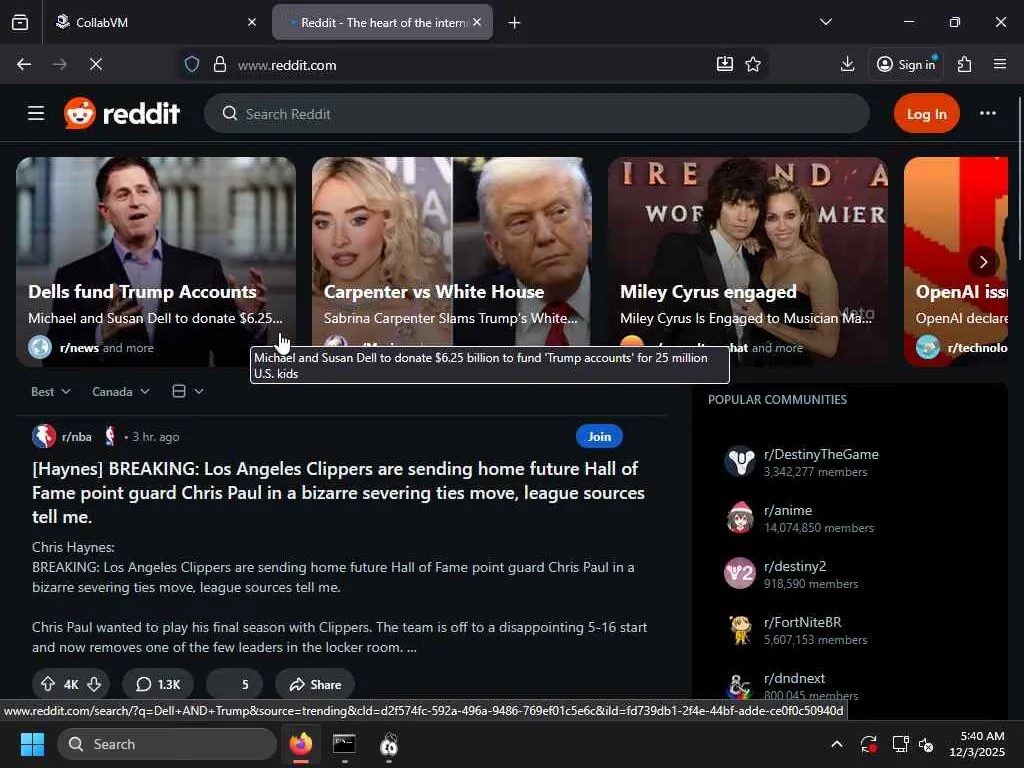Click the page vertical scrollbar

pyautogui.click(x=1019, y=179)
